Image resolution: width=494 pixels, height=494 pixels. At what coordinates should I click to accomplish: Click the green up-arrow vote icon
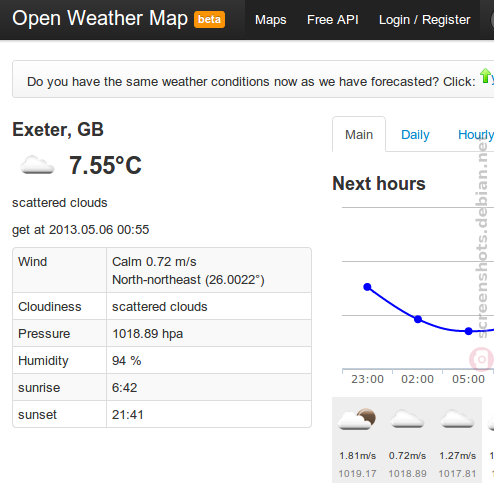pyautogui.click(x=485, y=76)
